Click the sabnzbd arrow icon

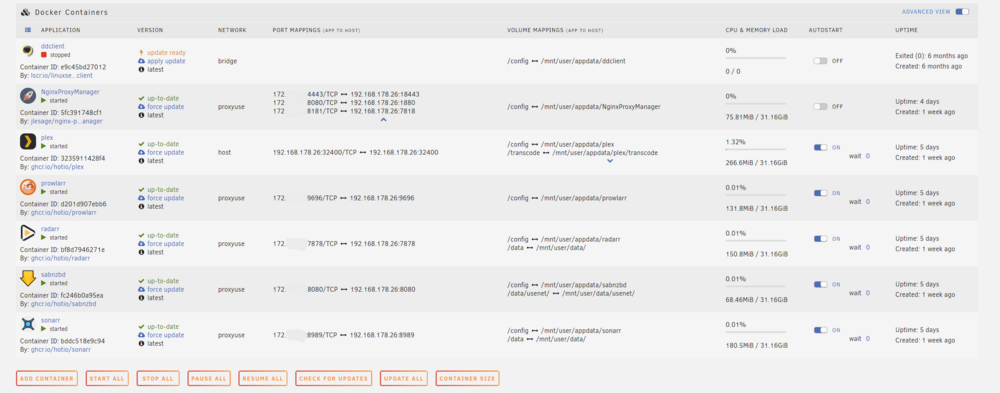pos(27,279)
